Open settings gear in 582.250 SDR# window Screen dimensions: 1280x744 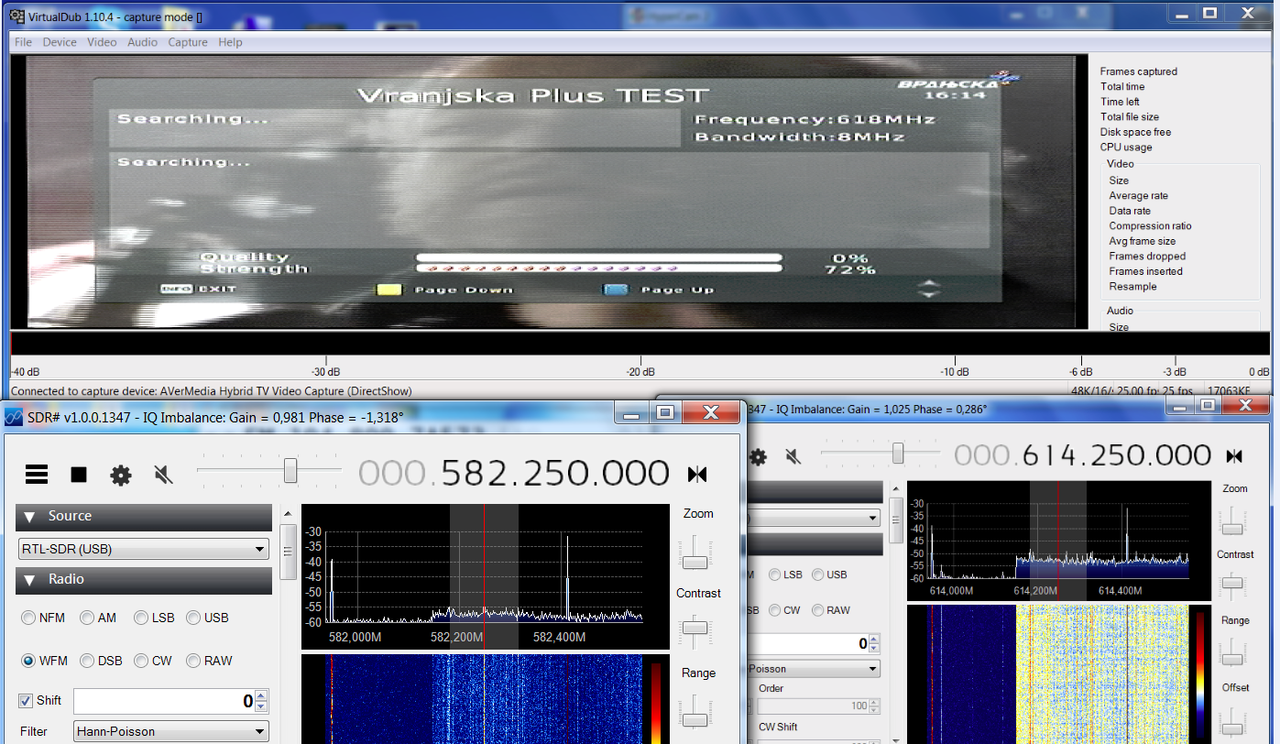pyautogui.click(x=121, y=475)
